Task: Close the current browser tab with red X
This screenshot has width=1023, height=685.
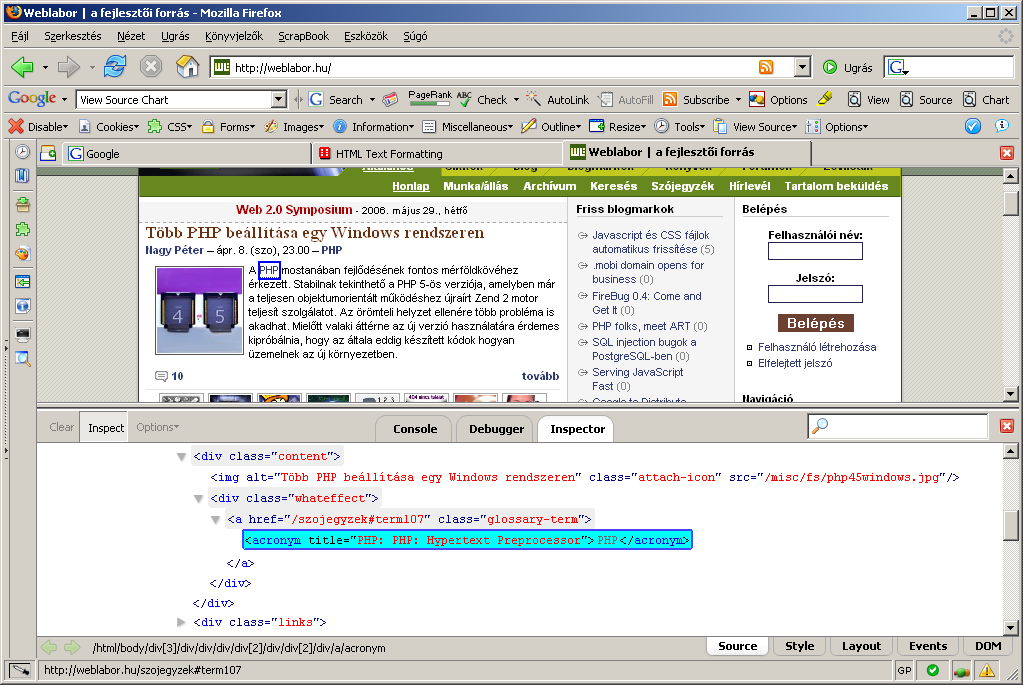Action: (x=1007, y=153)
